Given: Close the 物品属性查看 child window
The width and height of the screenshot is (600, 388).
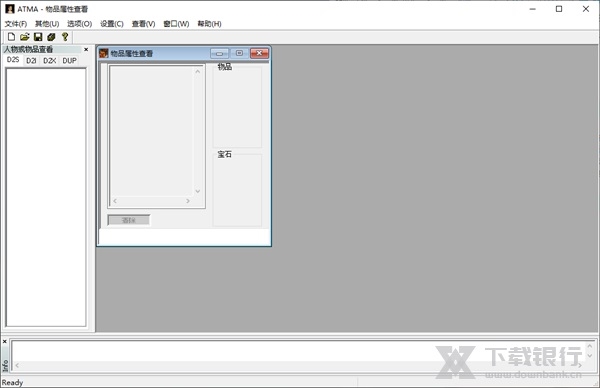Looking at the screenshot, I should point(259,53).
